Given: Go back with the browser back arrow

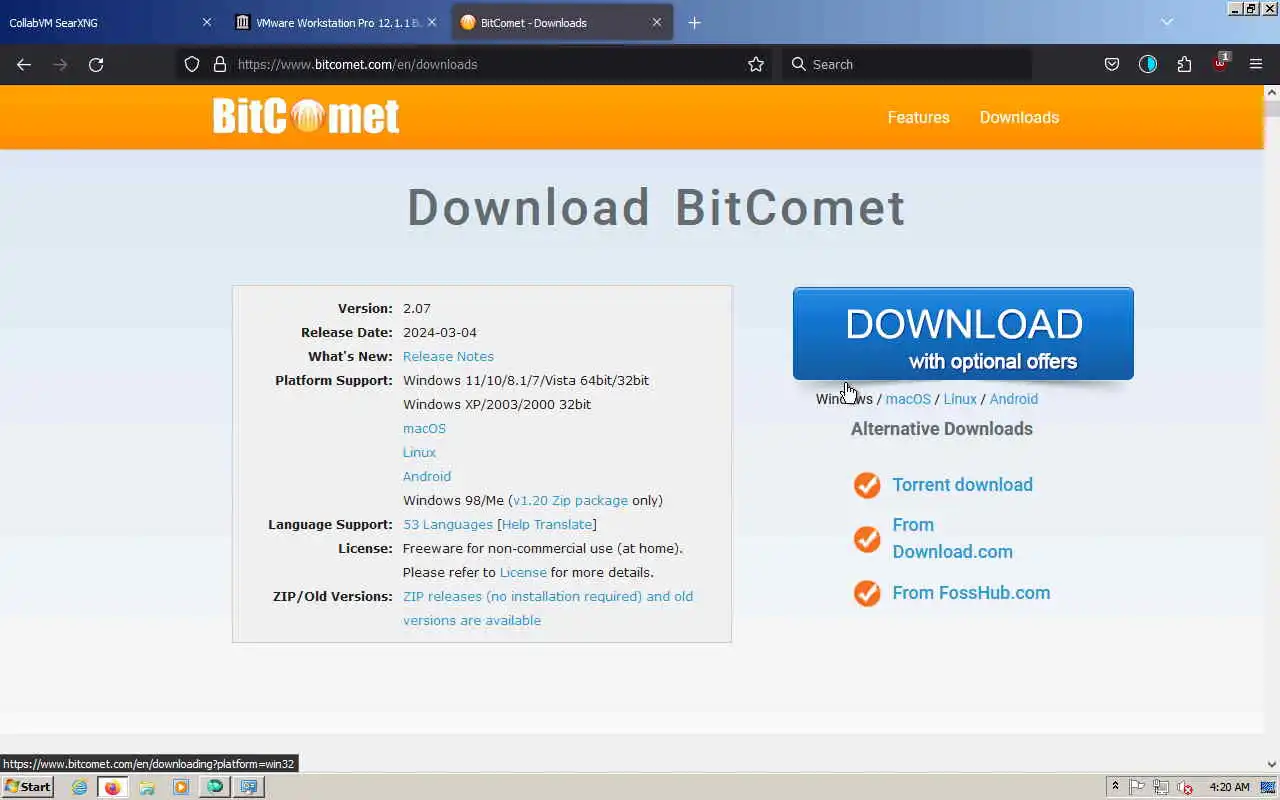Looking at the screenshot, I should pyautogui.click(x=24, y=64).
